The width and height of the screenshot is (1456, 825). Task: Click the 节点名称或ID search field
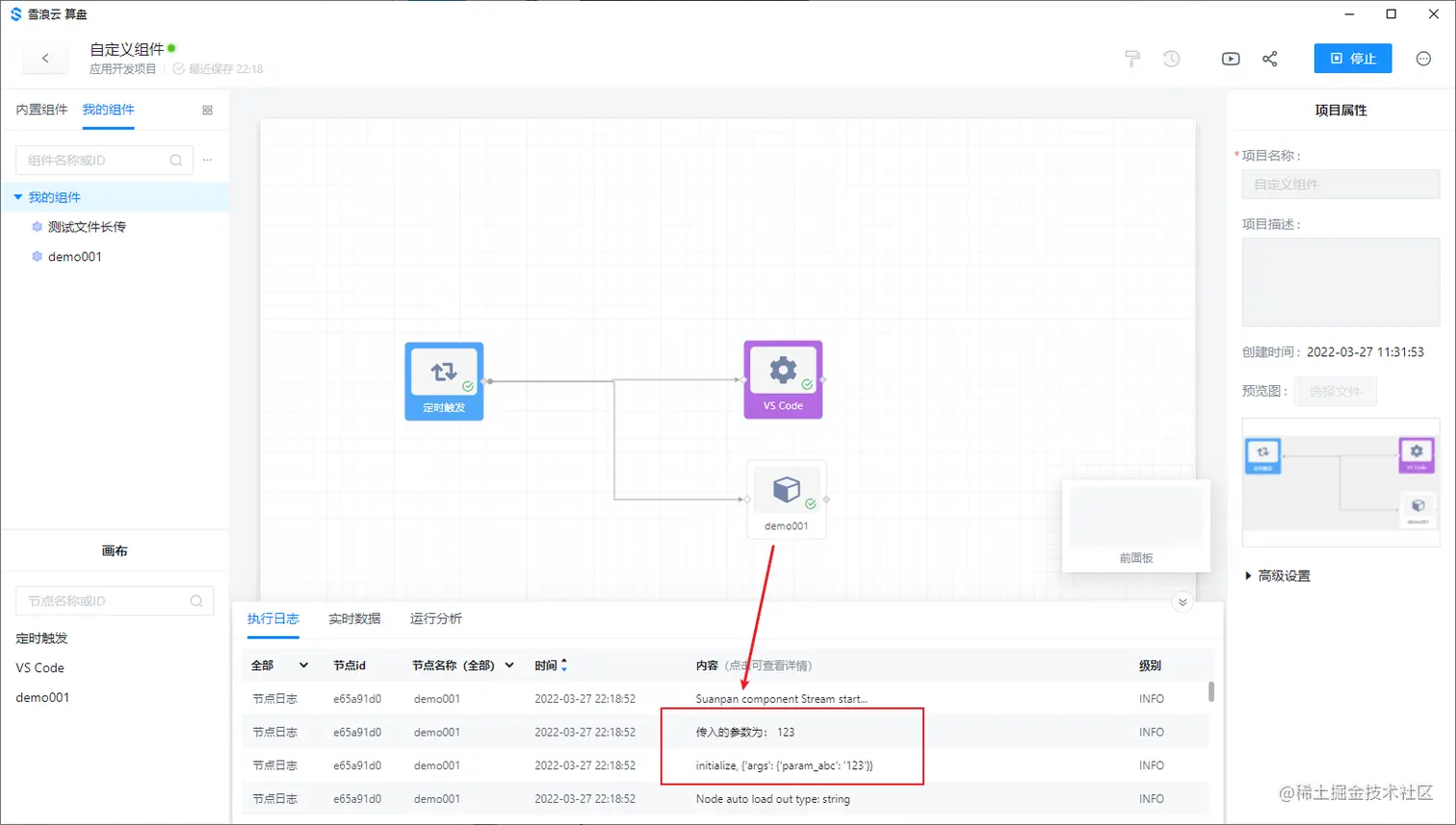pyautogui.click(x=115, y=601)
